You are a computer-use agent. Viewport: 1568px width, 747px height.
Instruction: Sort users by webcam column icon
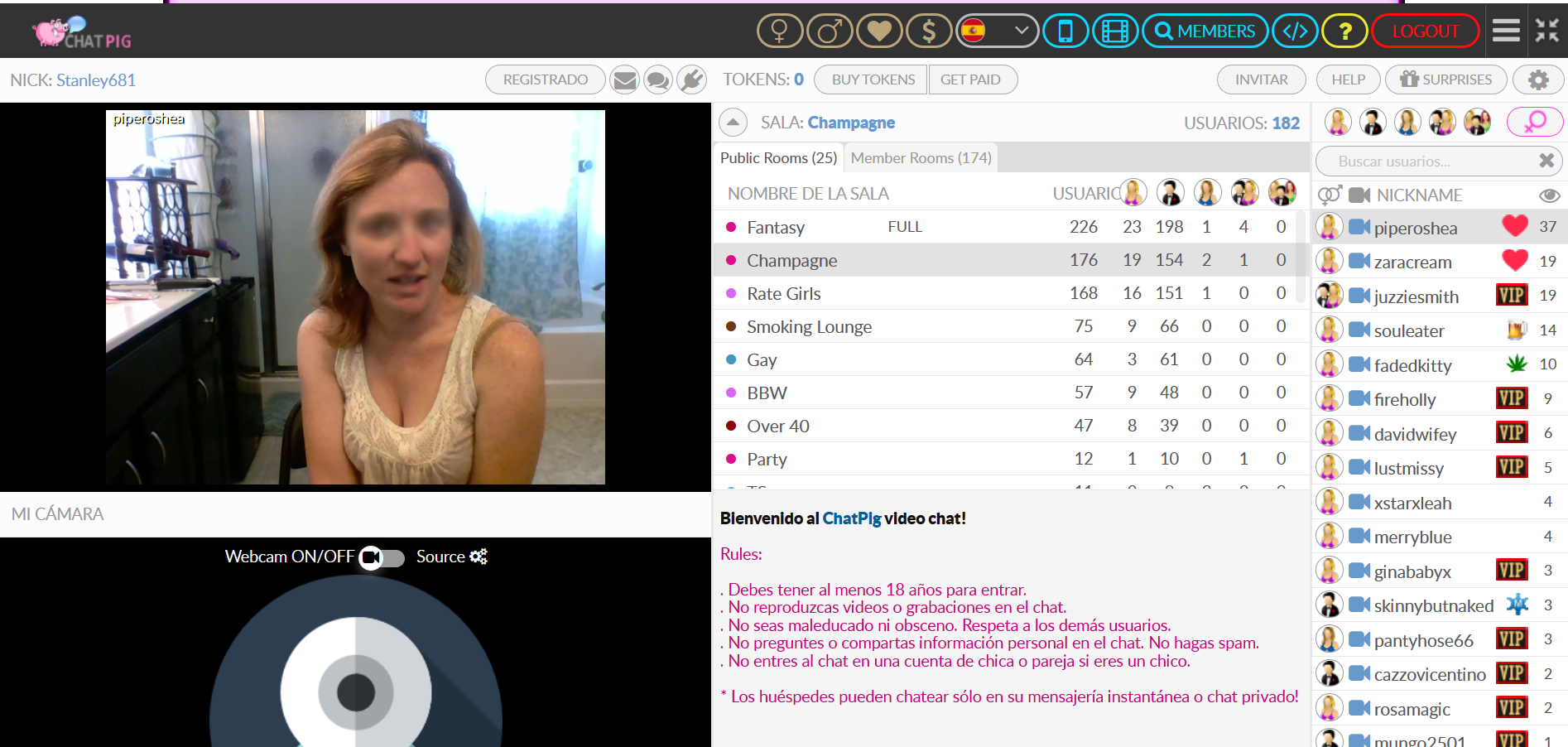(1359, 195)
